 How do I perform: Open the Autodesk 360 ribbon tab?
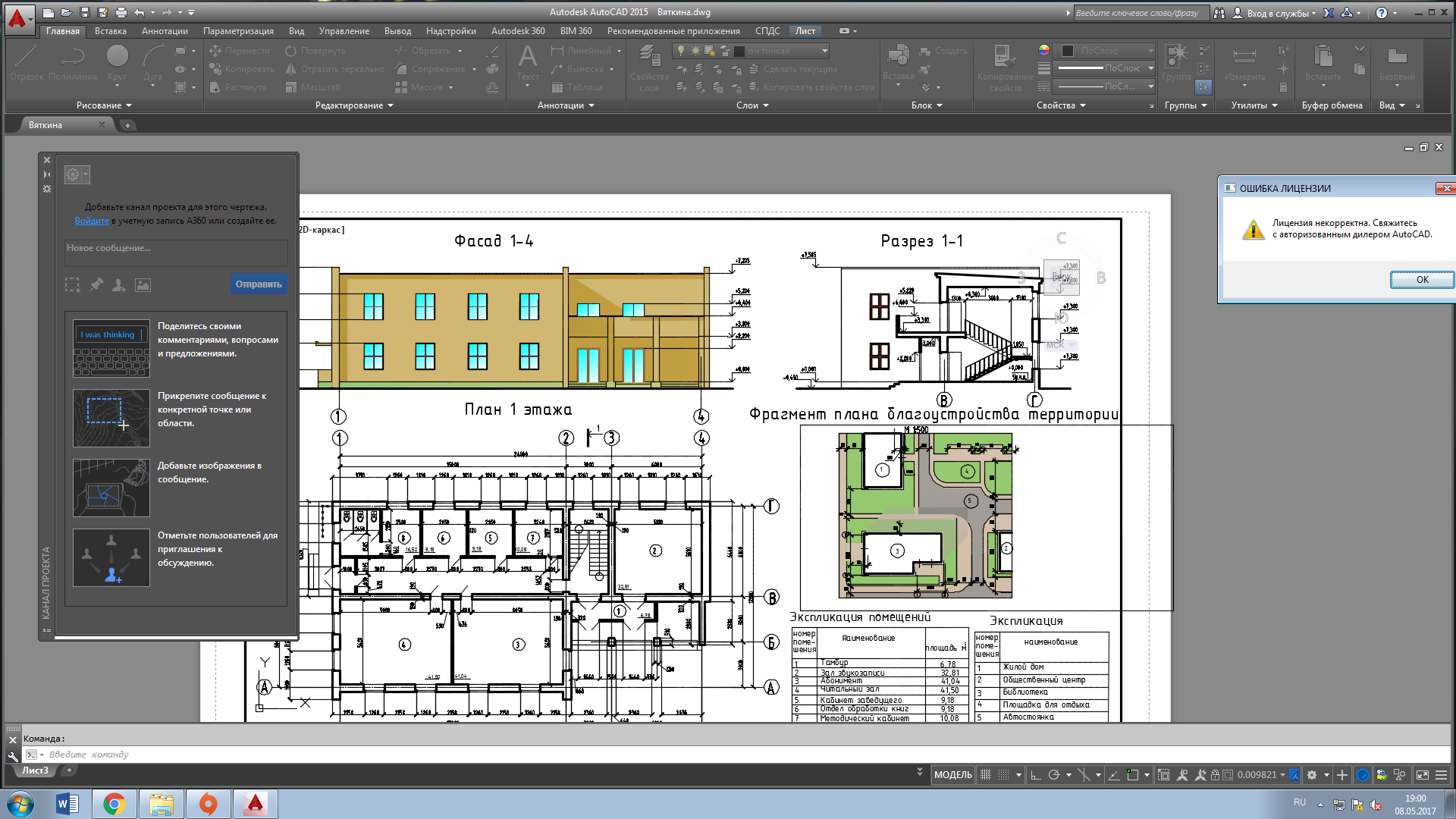point(518,31)
